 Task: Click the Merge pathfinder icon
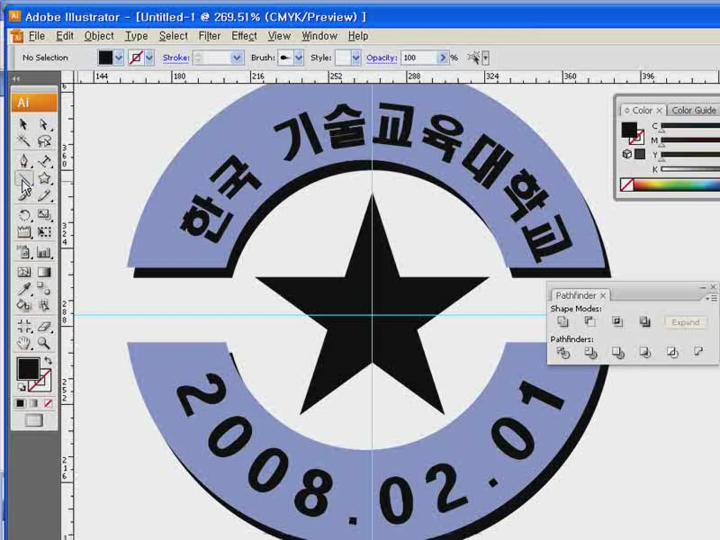tap(618, 353)
